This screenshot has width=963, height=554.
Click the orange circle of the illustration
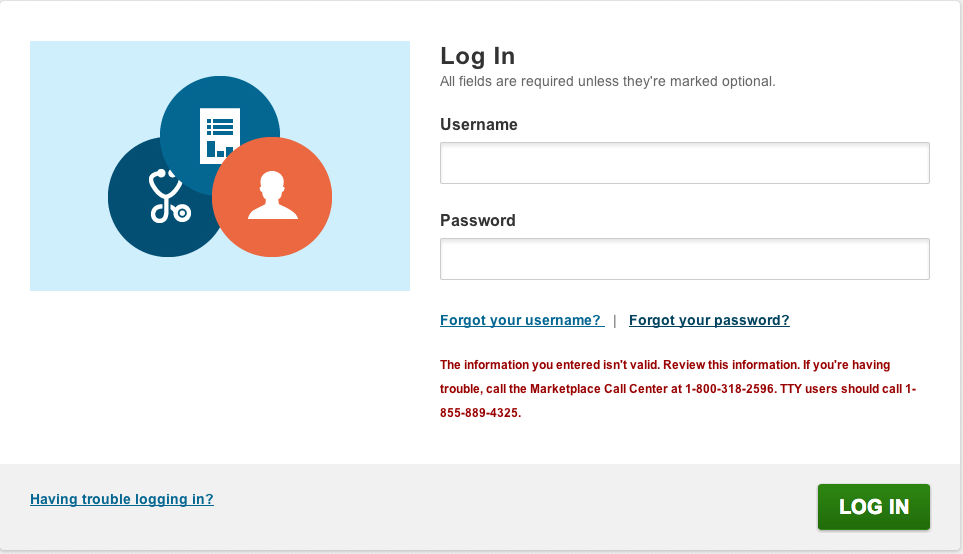272,197
